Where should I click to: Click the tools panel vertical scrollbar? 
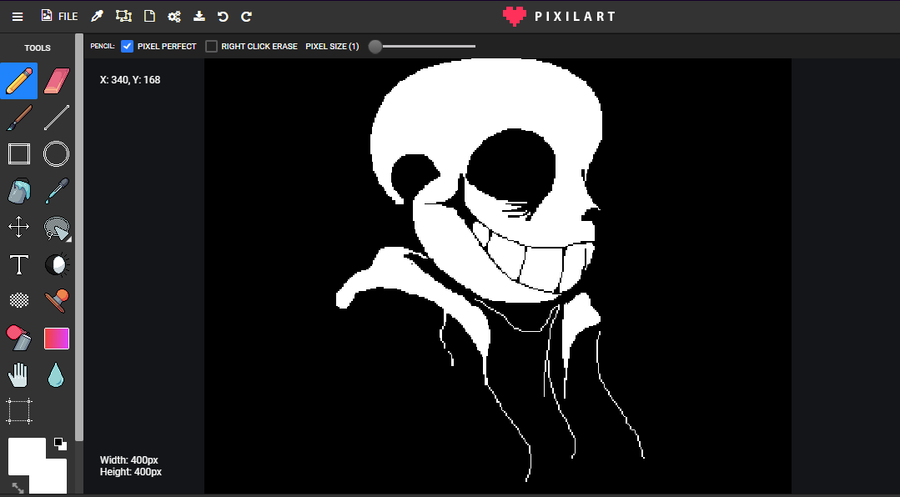point(79,237)
